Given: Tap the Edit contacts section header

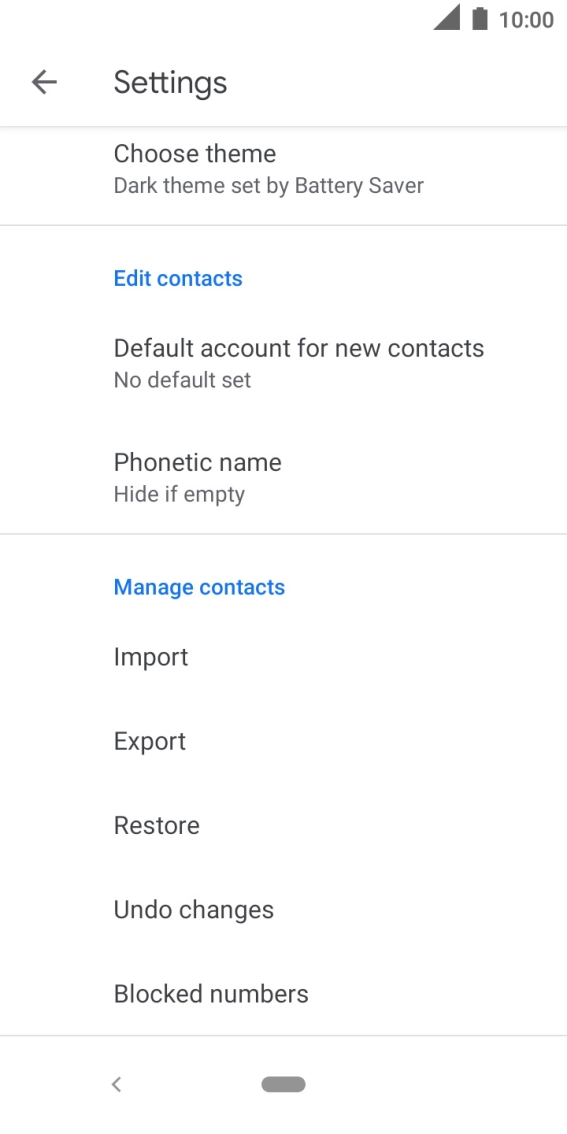Looking at the screenshot, I should [x=178, y=278].
